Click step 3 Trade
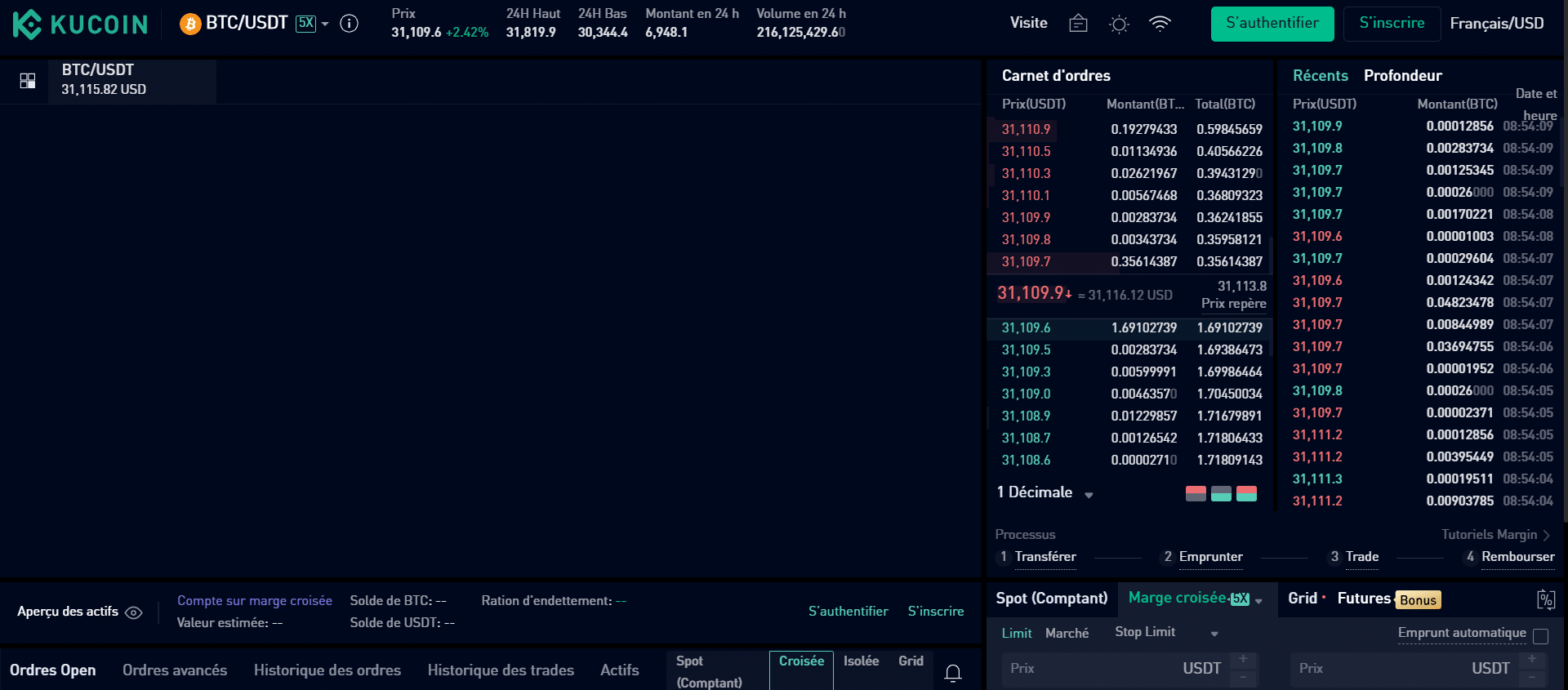This screenshot has height=690, width=1568. tap(1362, 557)
